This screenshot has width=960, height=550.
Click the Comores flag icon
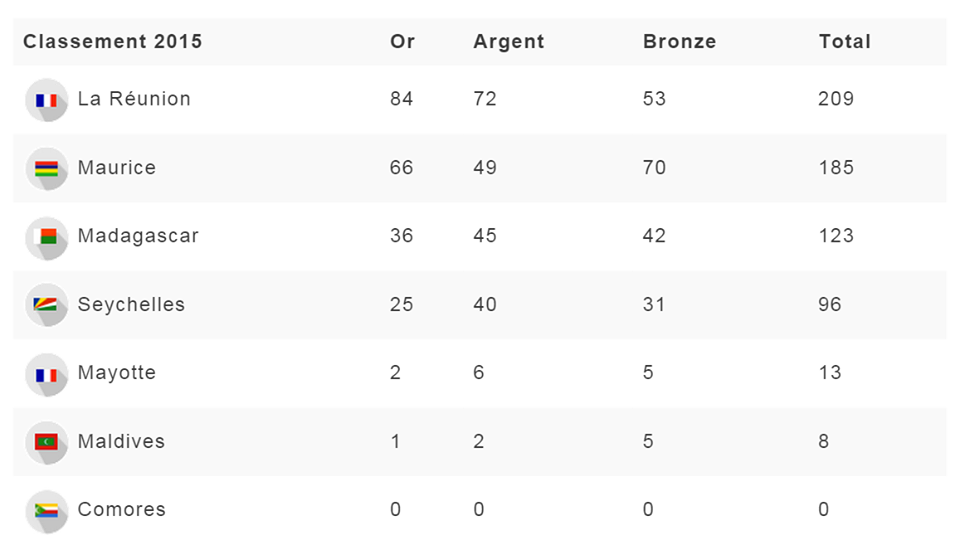pos(46,510)
